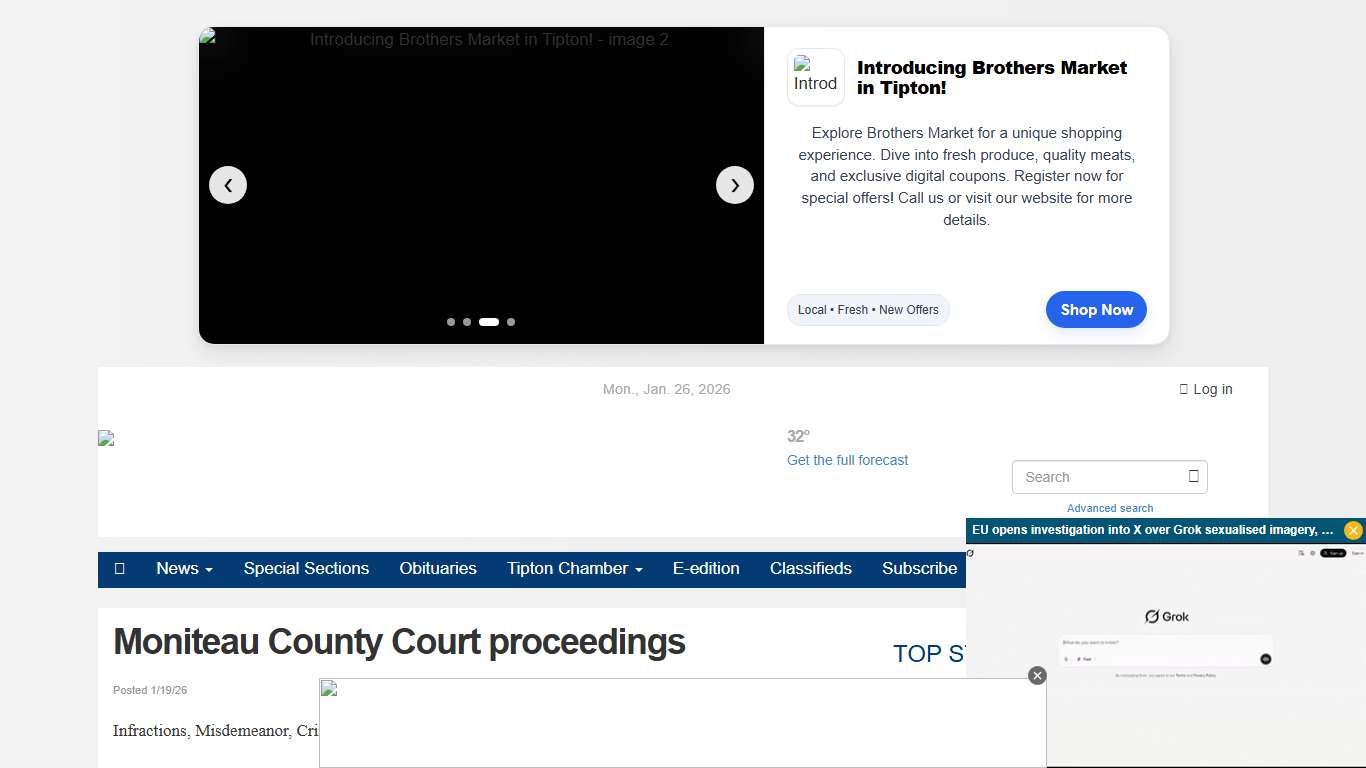
Task: Dismiss the Grok ad with gray X
Action: (1037, 675)
